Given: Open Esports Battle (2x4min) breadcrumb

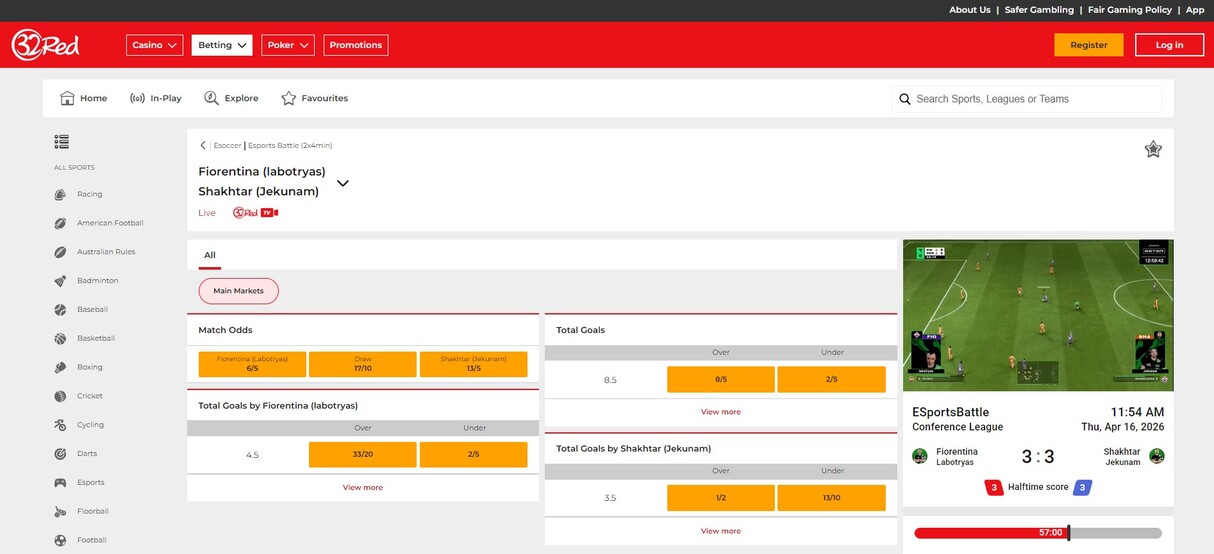Looking at the screenshot, I should [290, 145].
